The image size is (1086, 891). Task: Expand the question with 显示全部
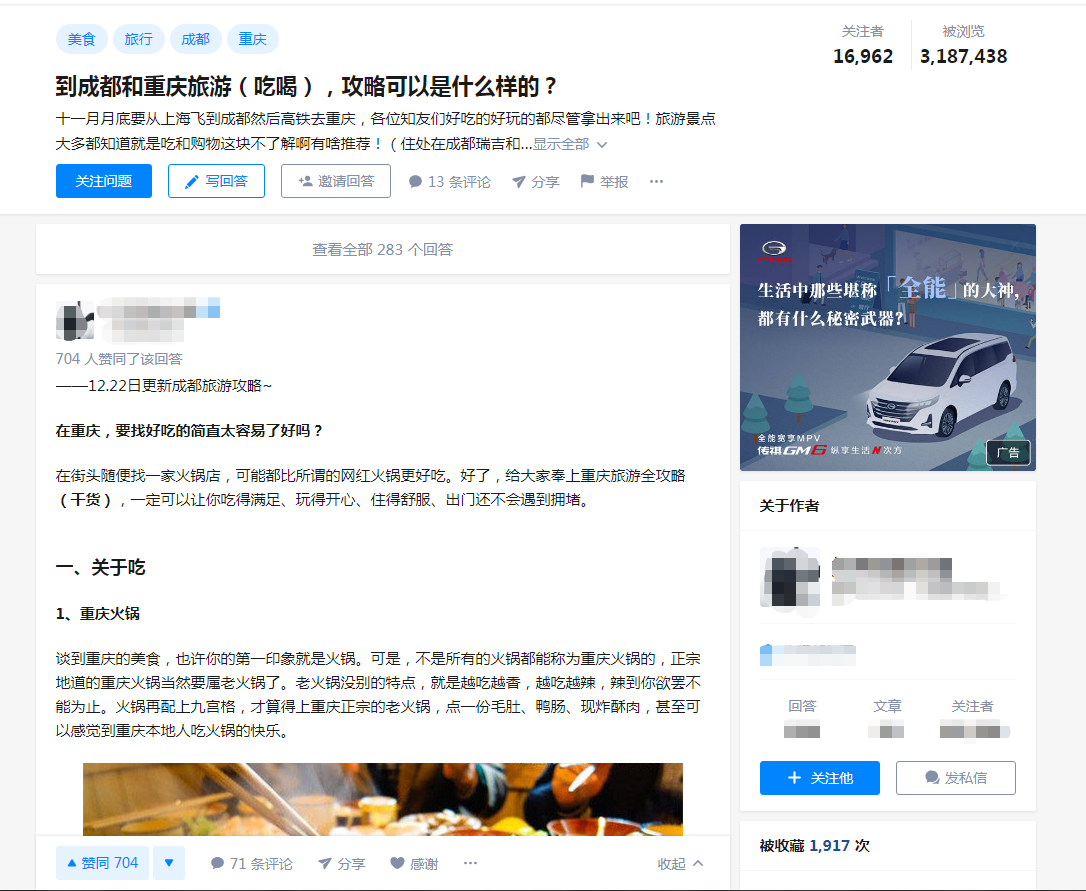562,144
